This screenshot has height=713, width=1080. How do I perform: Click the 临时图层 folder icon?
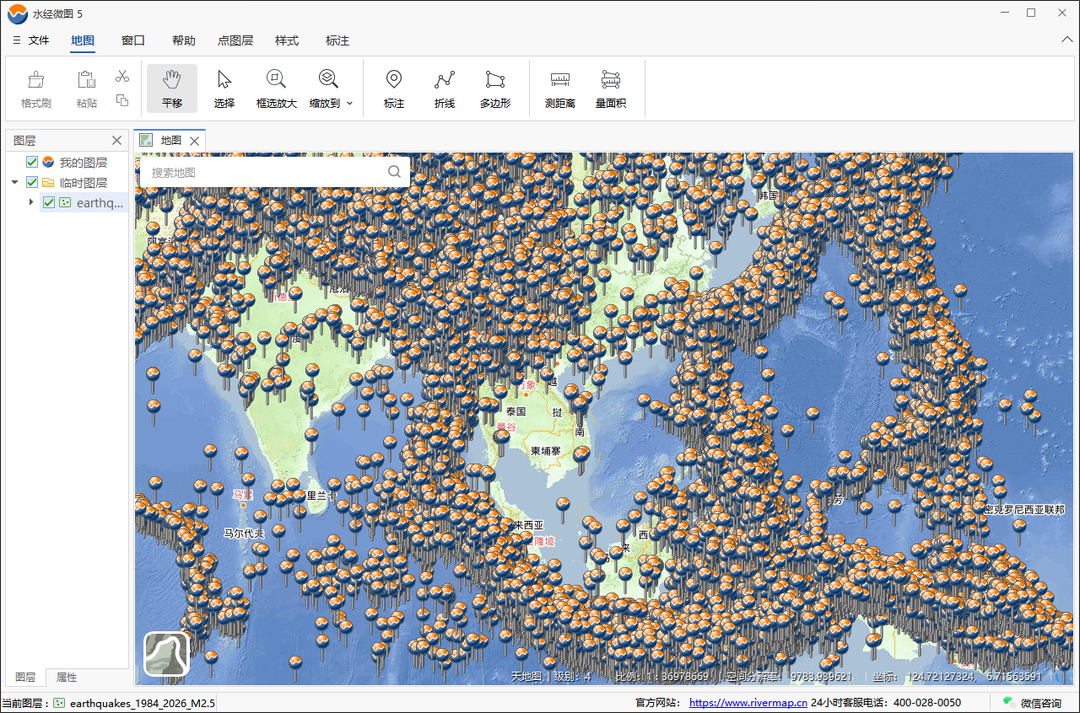[x=48, y=183]
